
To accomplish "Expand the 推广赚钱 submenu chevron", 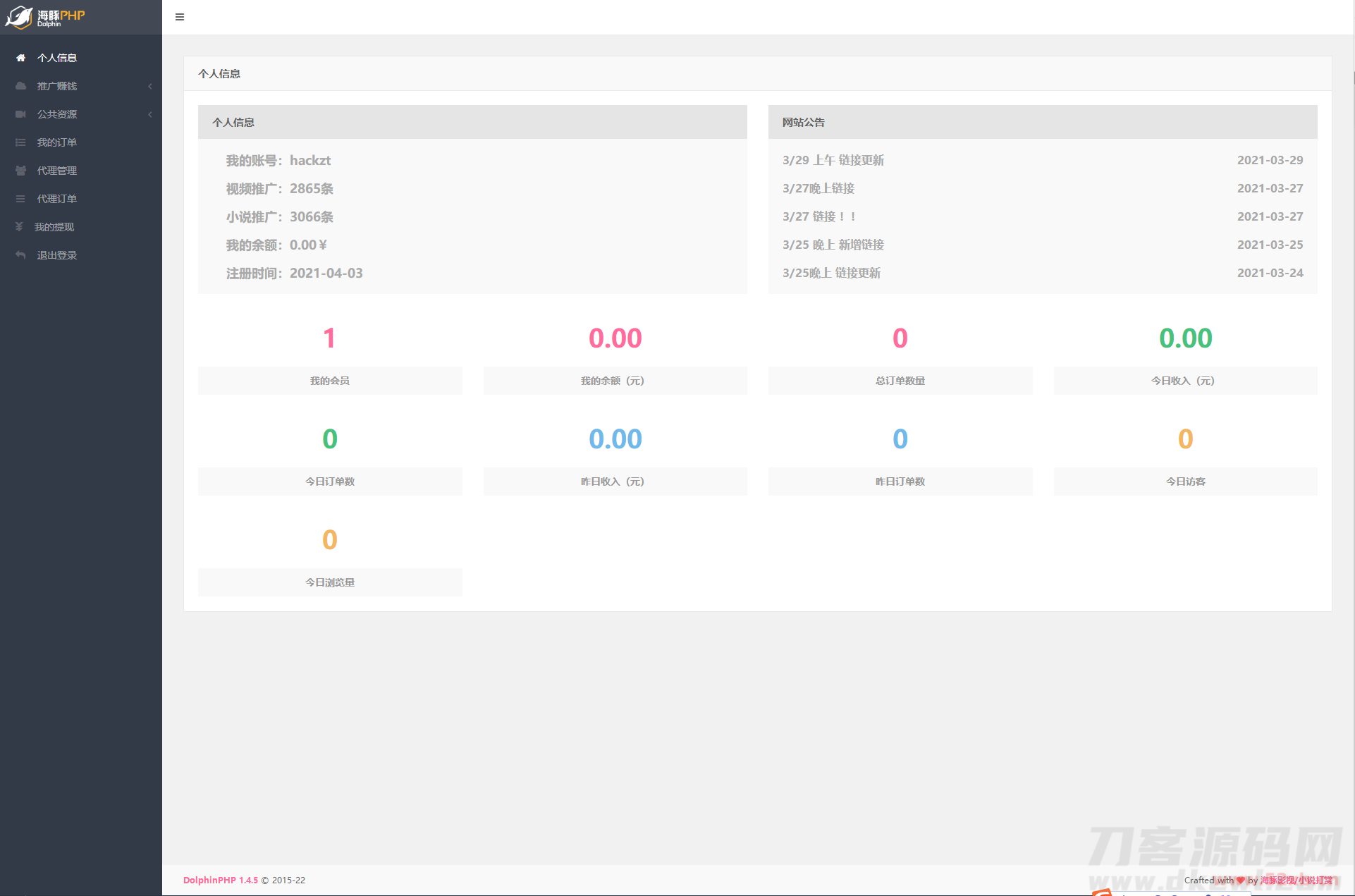I will [x=149, y=86].
